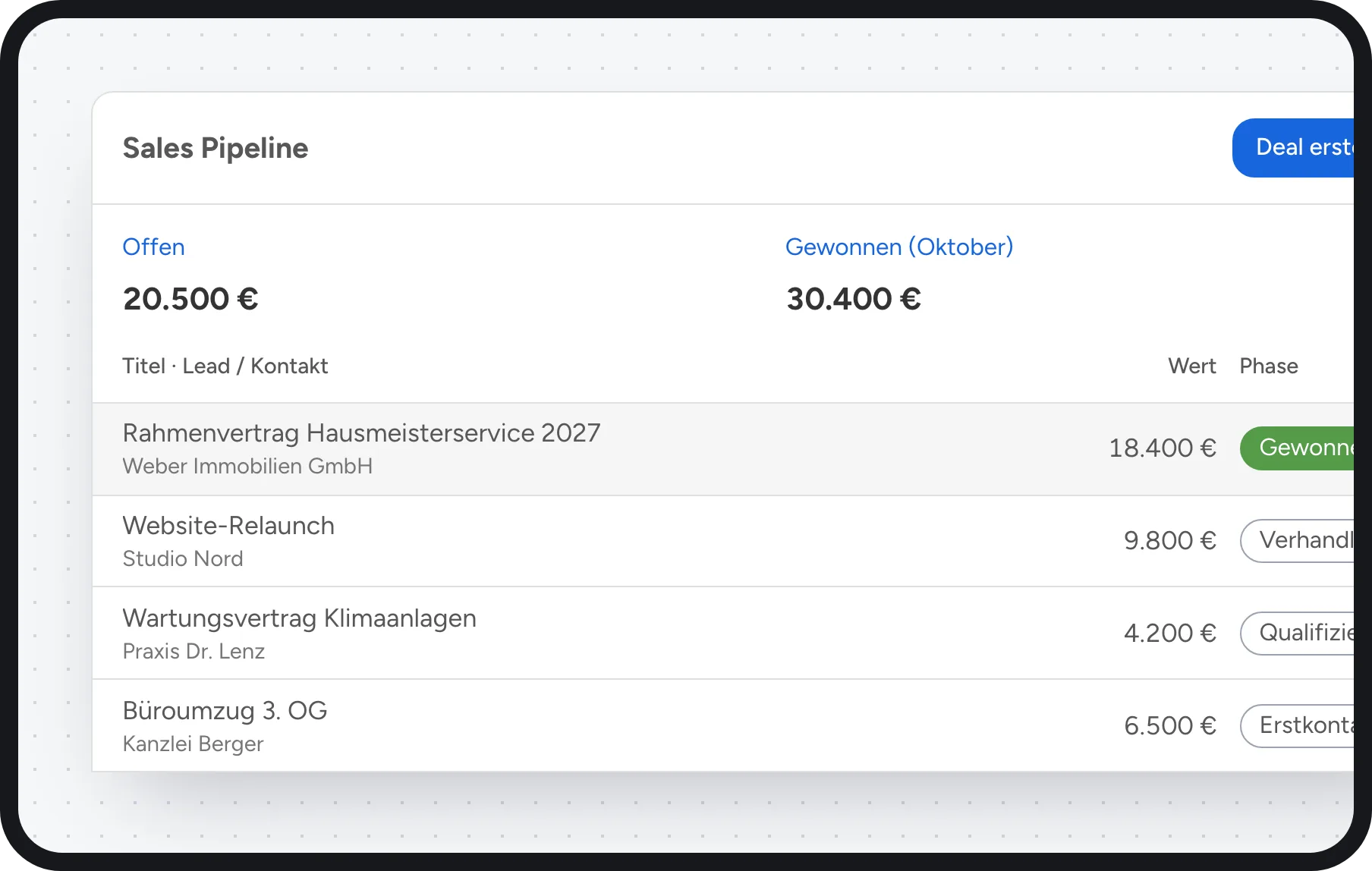Screen dimensions: 1372x871
Task: Click the Erstkontakt phase badge
Action: click(1297, 726)
